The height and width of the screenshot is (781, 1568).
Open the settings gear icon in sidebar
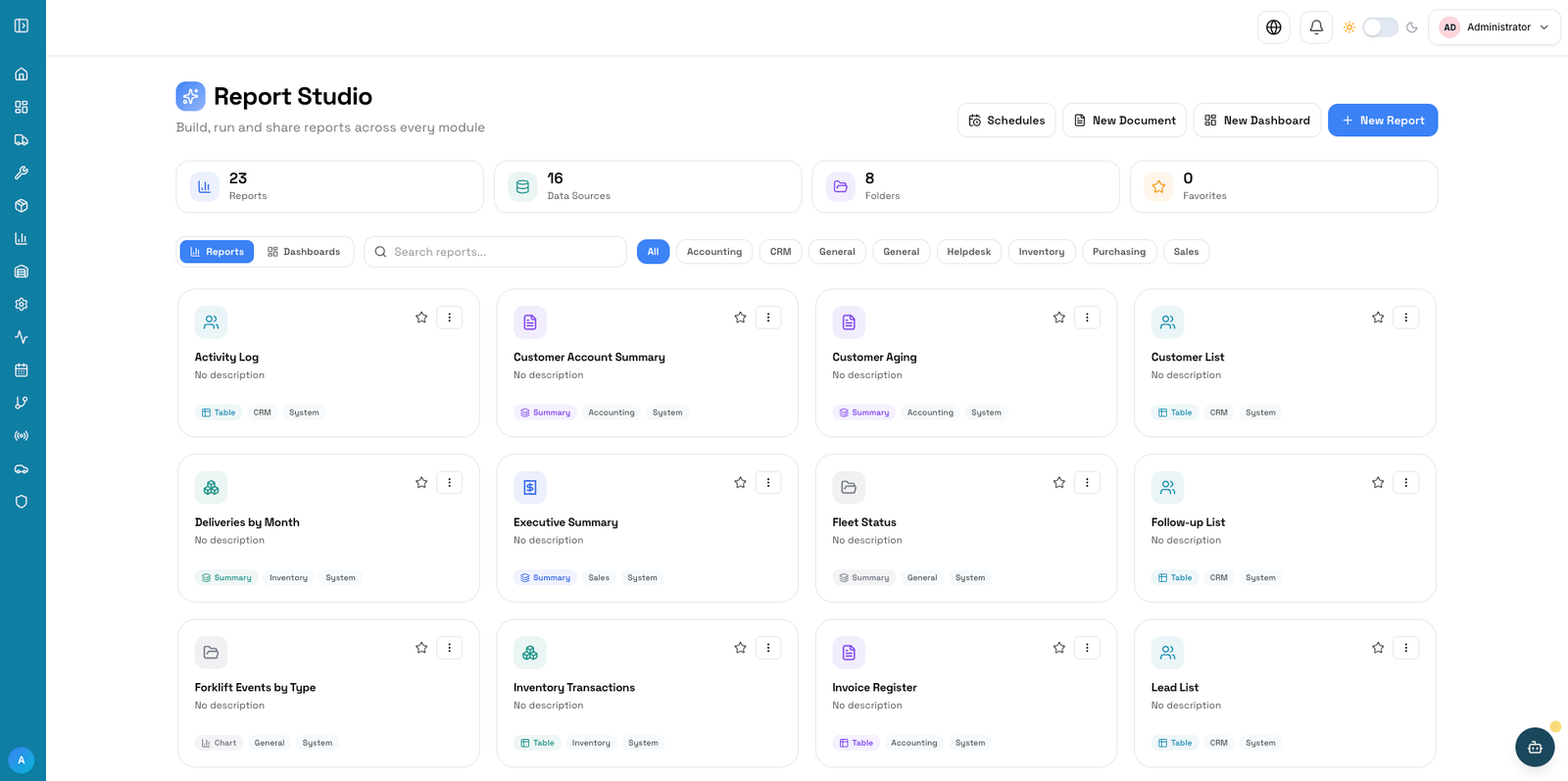tap(22, 305)
